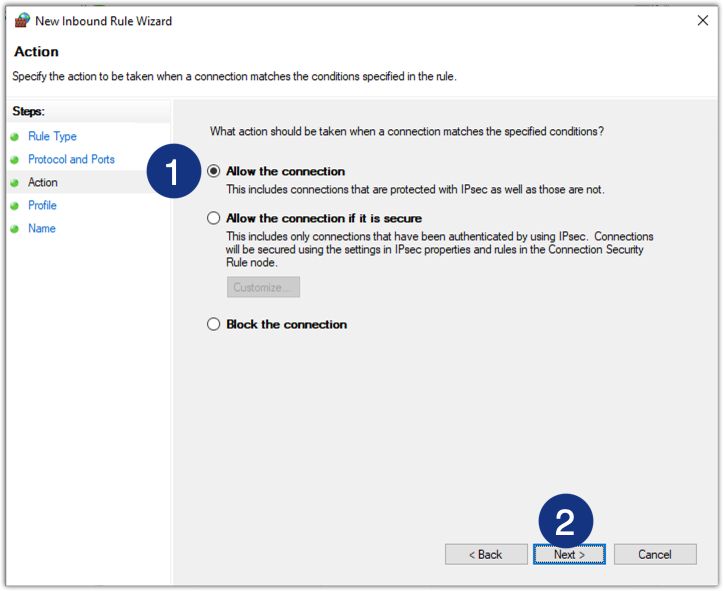This screenshot has height=591, width=723.
Task: Click the green bullet beside Rule Type
Action: tap(15, 137)
